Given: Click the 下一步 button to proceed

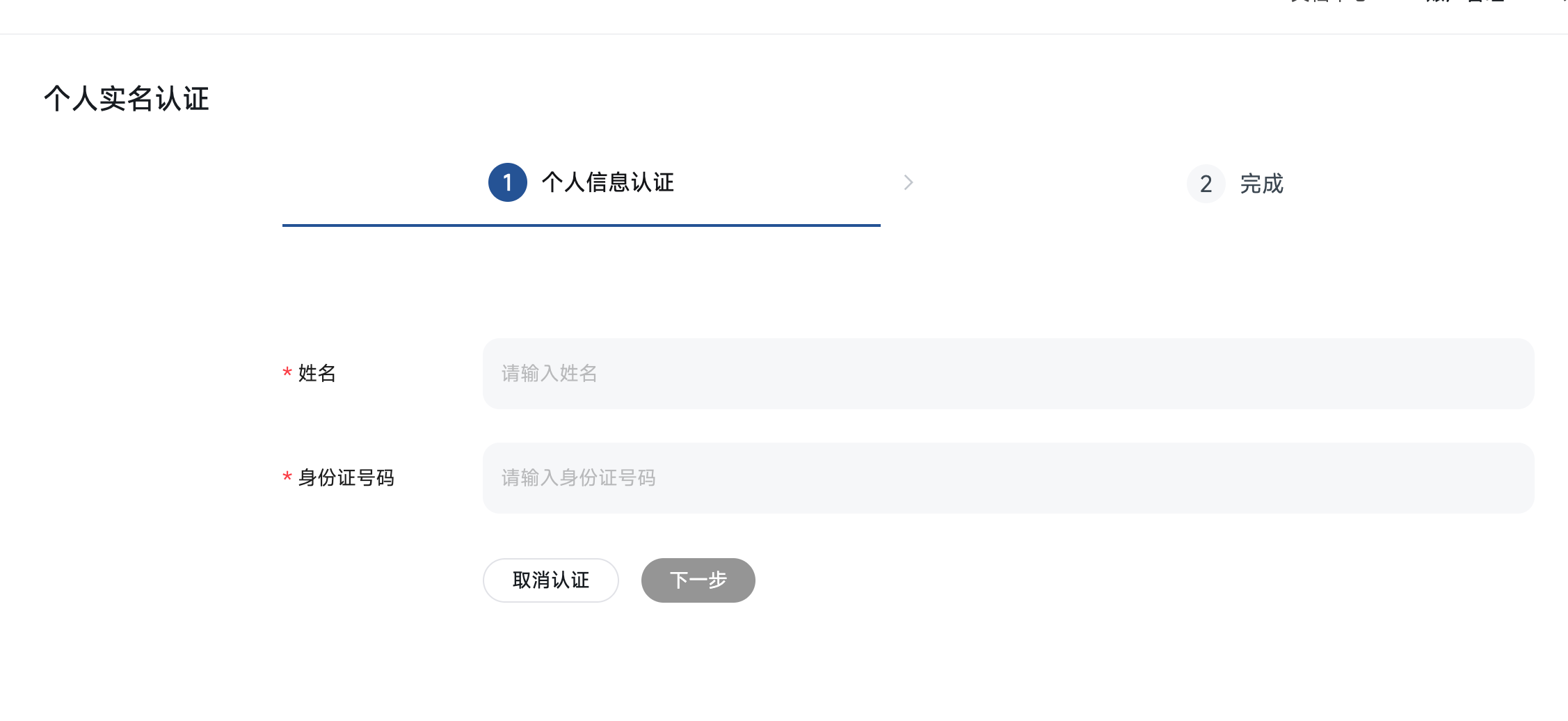Looking at the screenshot, I should 698,580.
